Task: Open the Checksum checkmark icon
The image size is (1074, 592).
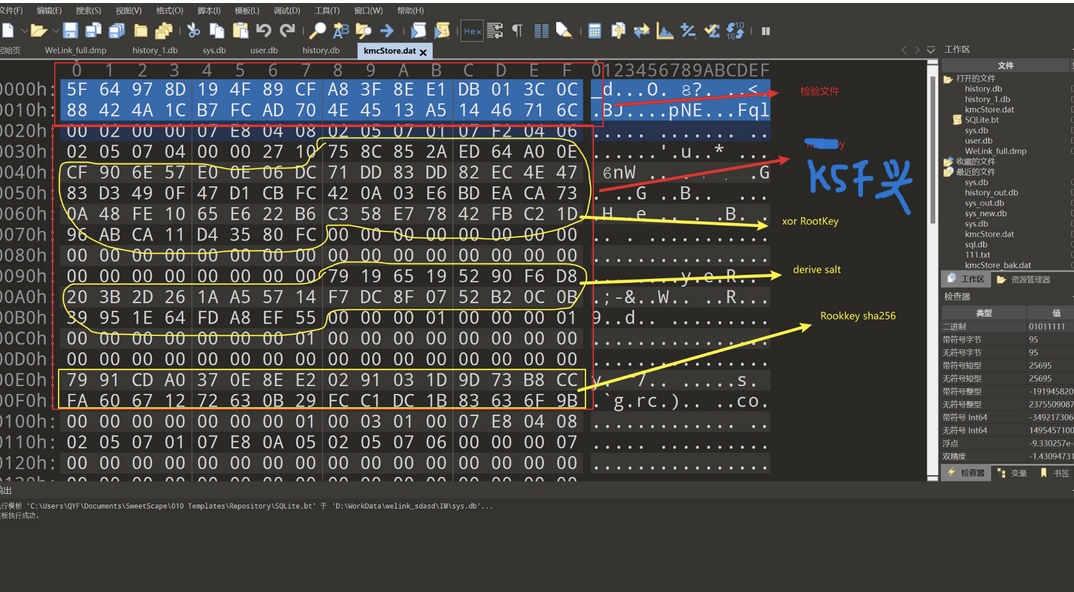Action: click(x=711, y=30)
